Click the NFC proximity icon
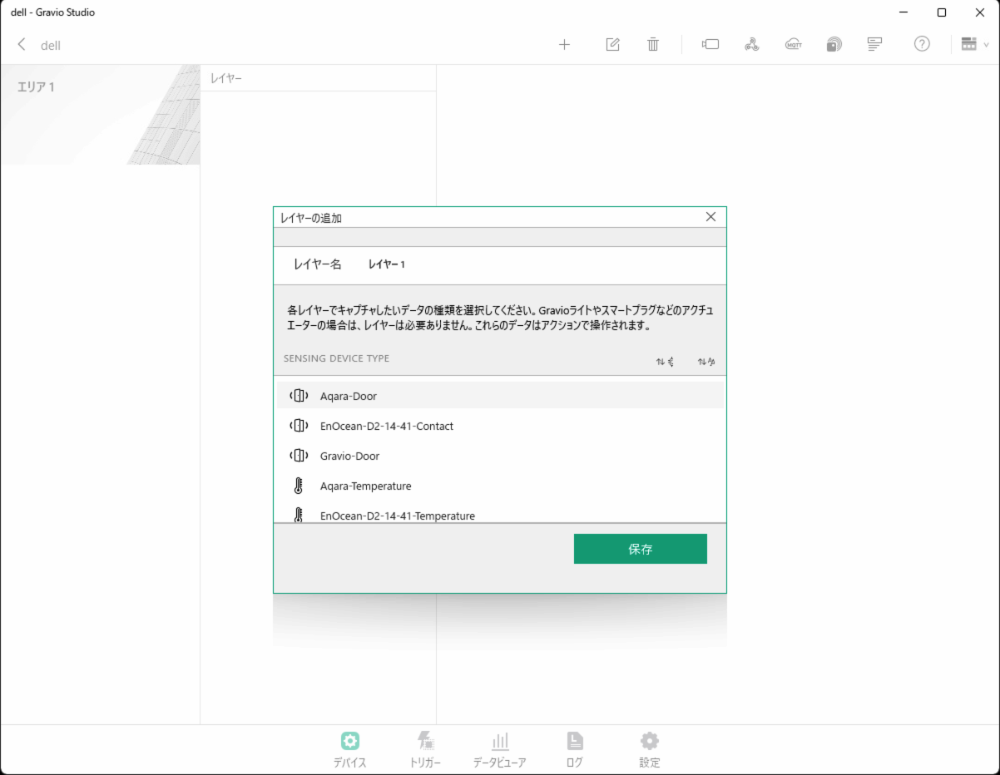Viewport: 1000px width, 775px height. pos(833,44)
